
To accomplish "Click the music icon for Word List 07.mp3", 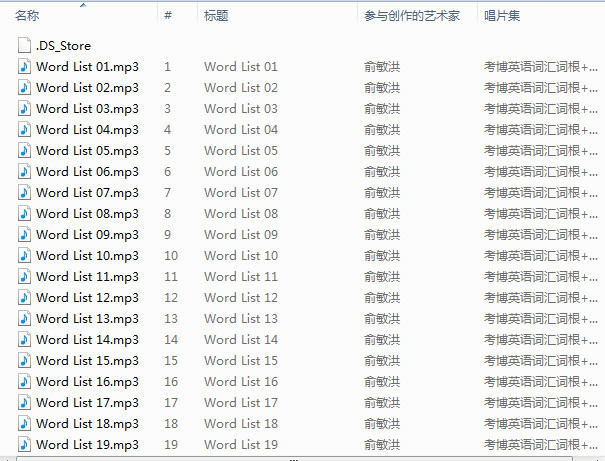I will pyautogui.click(x=24, y=192).
